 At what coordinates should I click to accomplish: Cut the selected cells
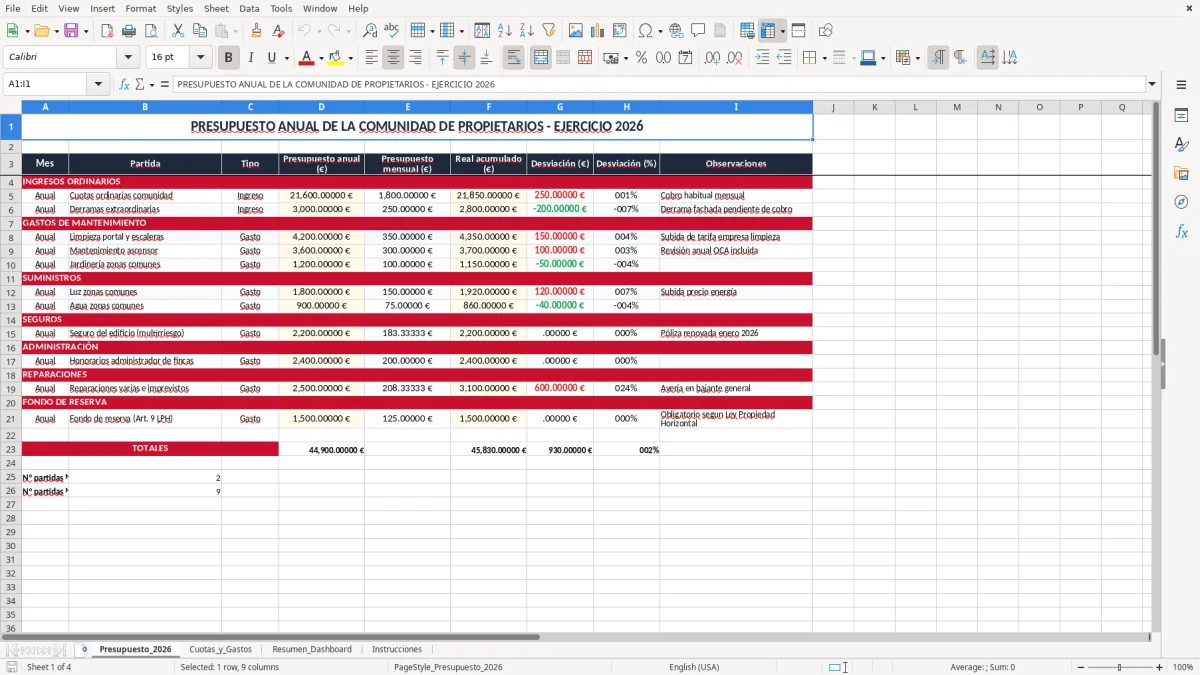(x=177, y=31)
